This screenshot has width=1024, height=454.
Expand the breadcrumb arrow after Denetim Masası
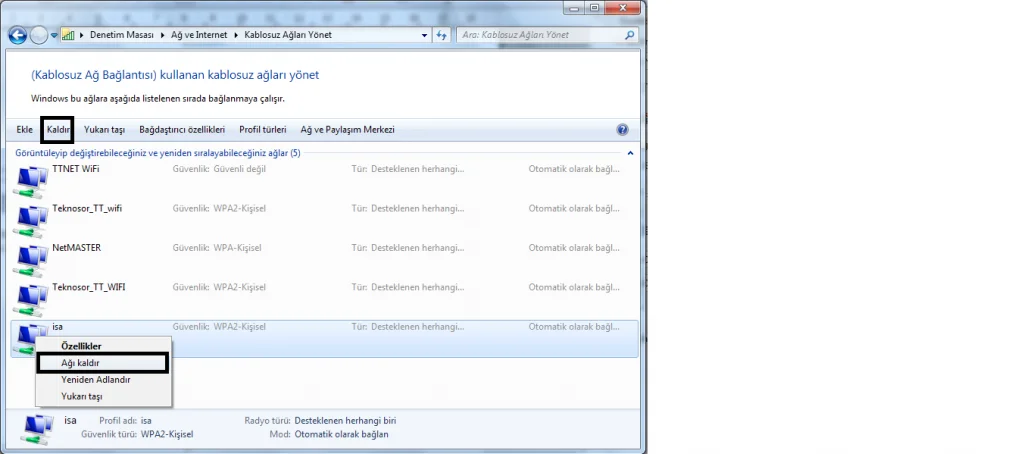coord(161,35)
